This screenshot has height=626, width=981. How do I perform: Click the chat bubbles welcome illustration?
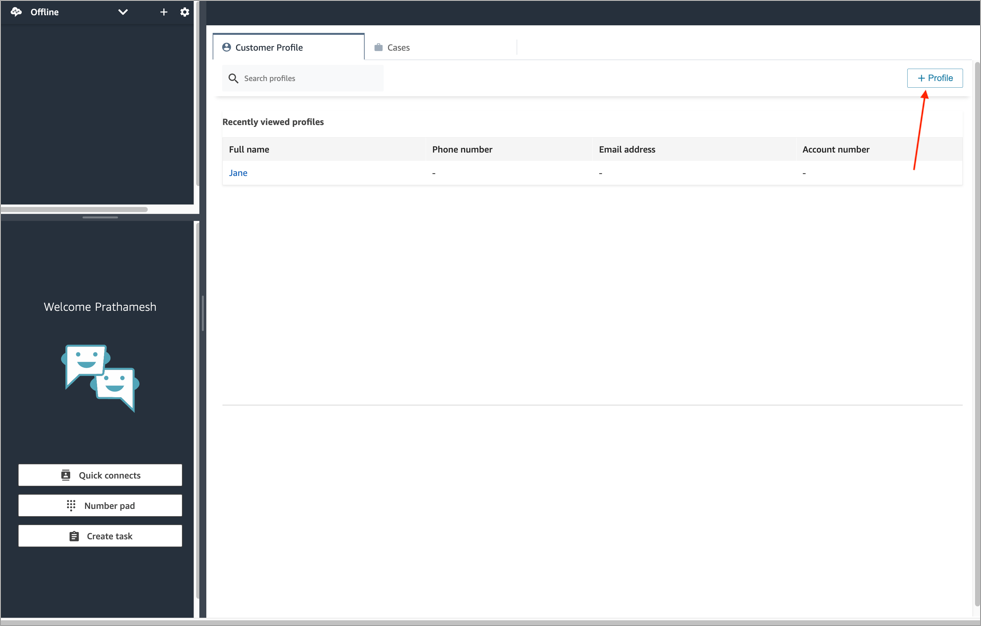(100, 378)
